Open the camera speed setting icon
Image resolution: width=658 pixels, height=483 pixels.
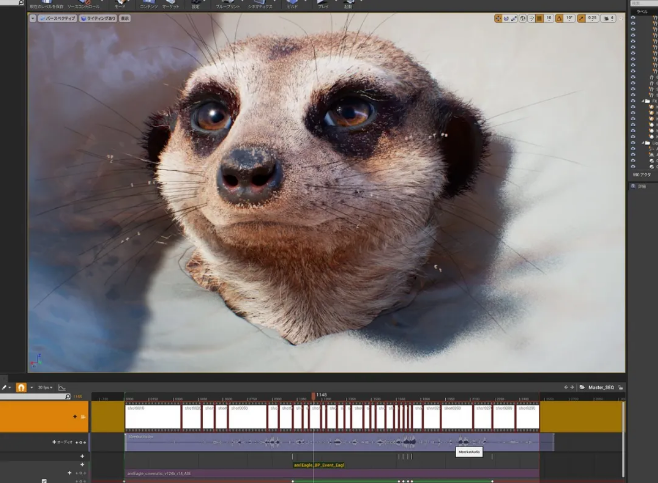(x=609, y=18)
